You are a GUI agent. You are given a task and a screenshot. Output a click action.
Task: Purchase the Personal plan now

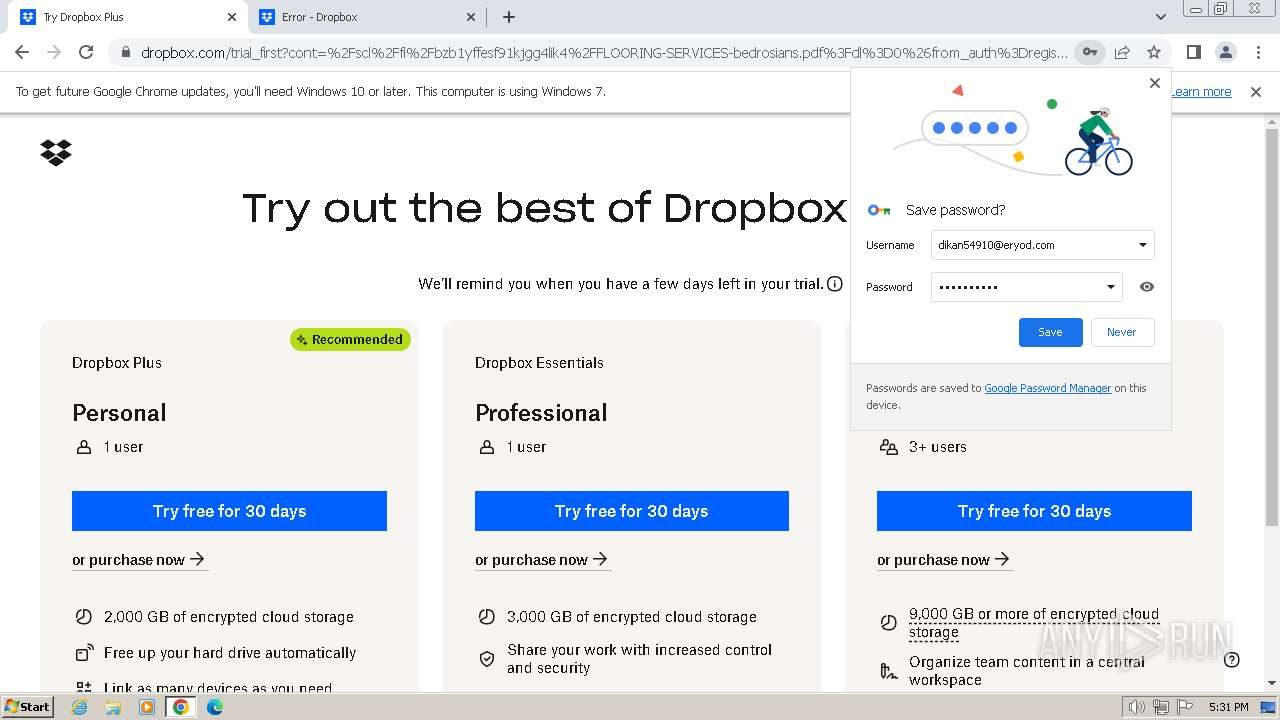(139, 560)
